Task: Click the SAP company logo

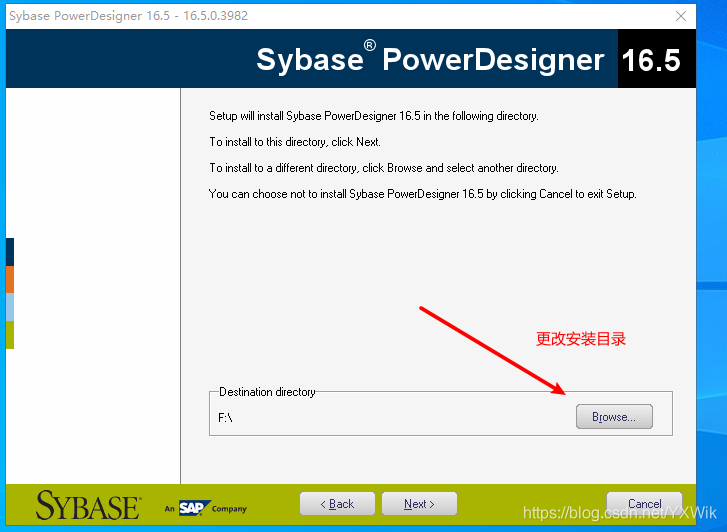Action: [x=205, y=508]
